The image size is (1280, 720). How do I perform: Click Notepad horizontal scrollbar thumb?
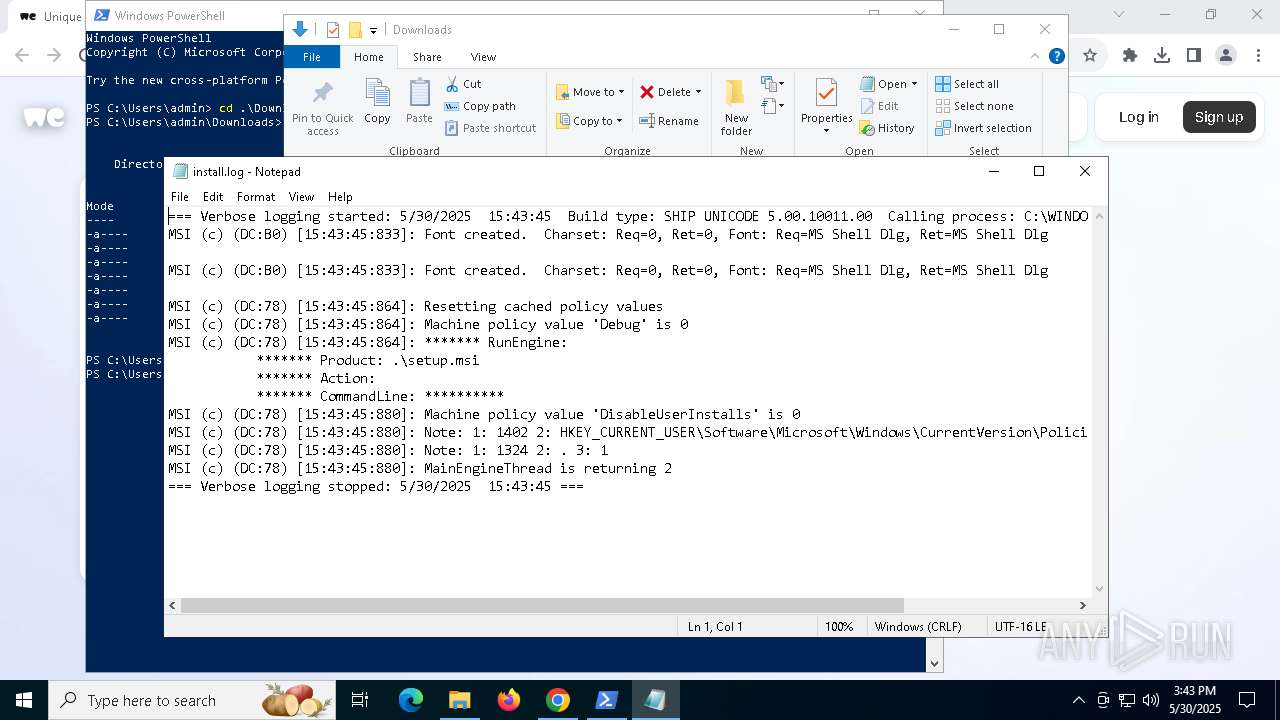[543, 605]
